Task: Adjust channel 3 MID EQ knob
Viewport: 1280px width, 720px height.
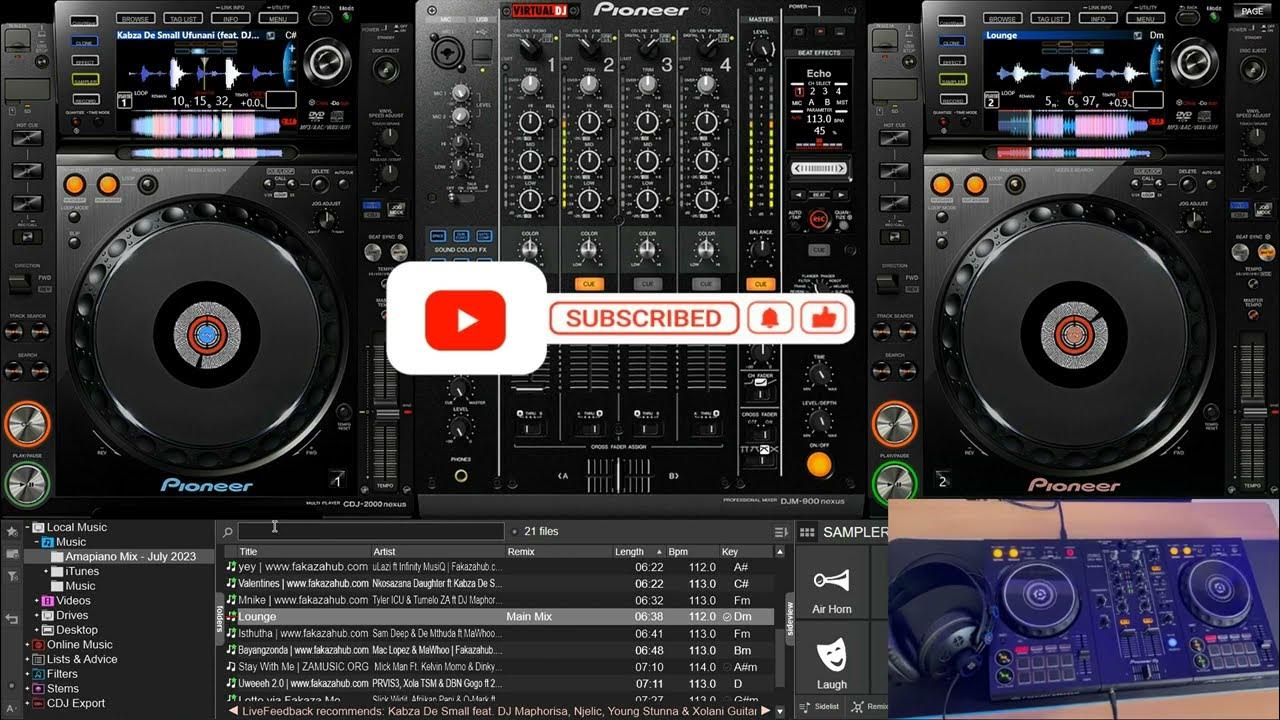Action: point(648,161)
